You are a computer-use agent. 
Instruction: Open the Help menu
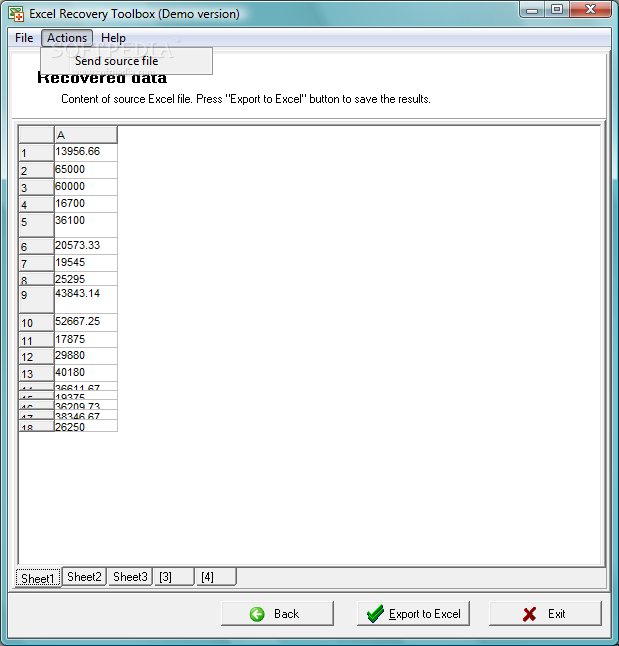click(x=113, y=38)
